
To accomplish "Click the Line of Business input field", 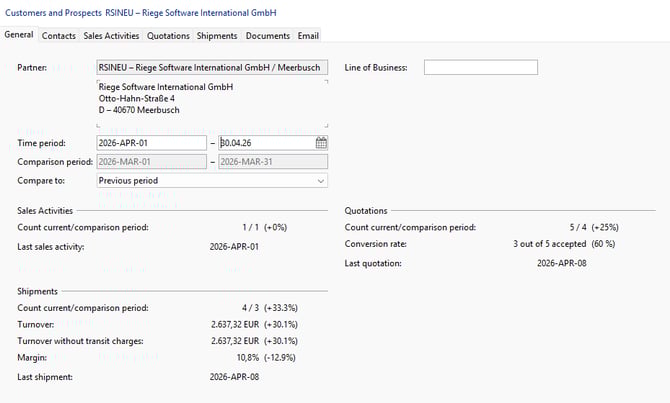I will 480,67.
